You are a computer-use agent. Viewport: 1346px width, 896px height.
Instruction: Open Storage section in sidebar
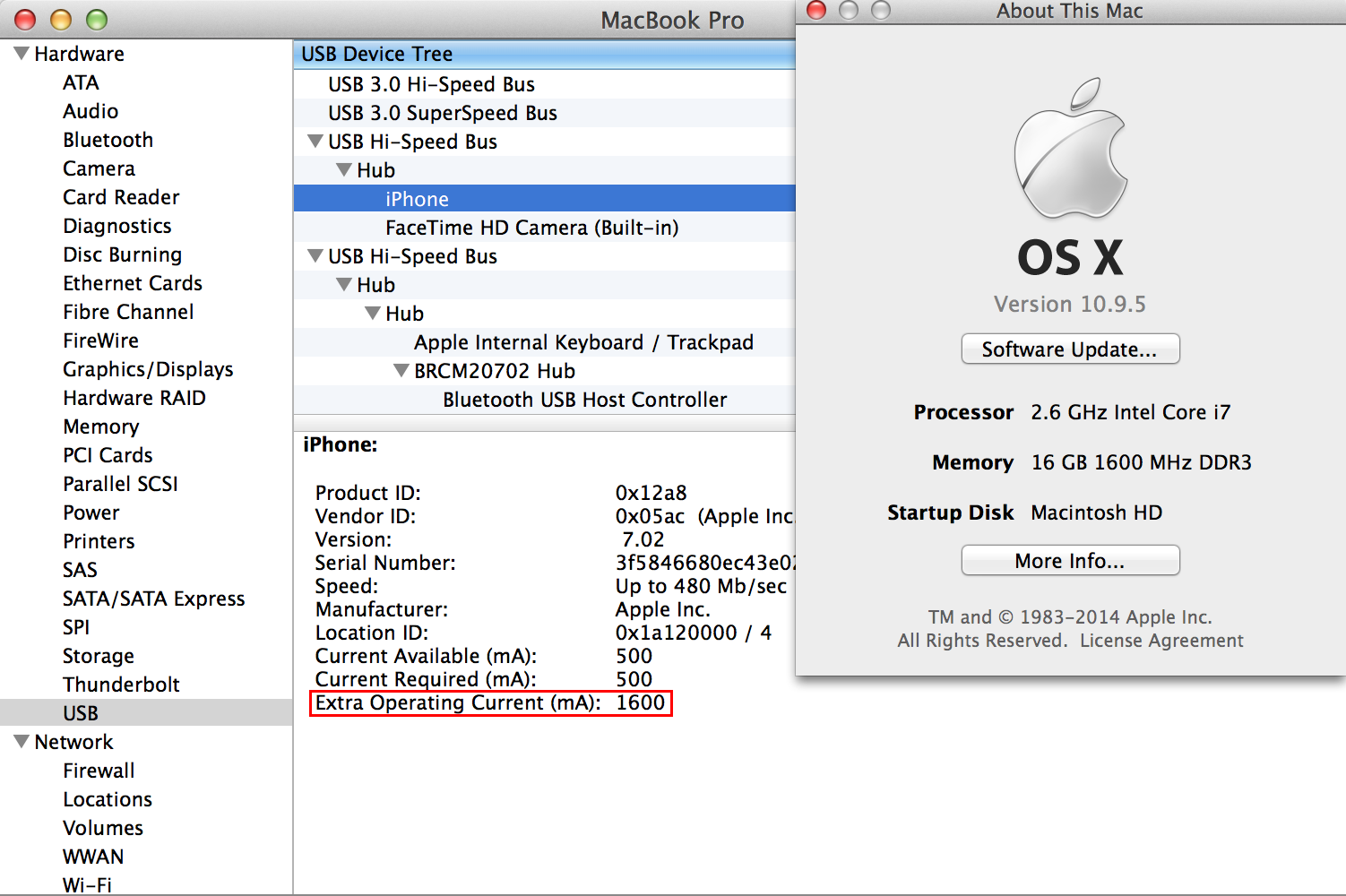point(99,656)
